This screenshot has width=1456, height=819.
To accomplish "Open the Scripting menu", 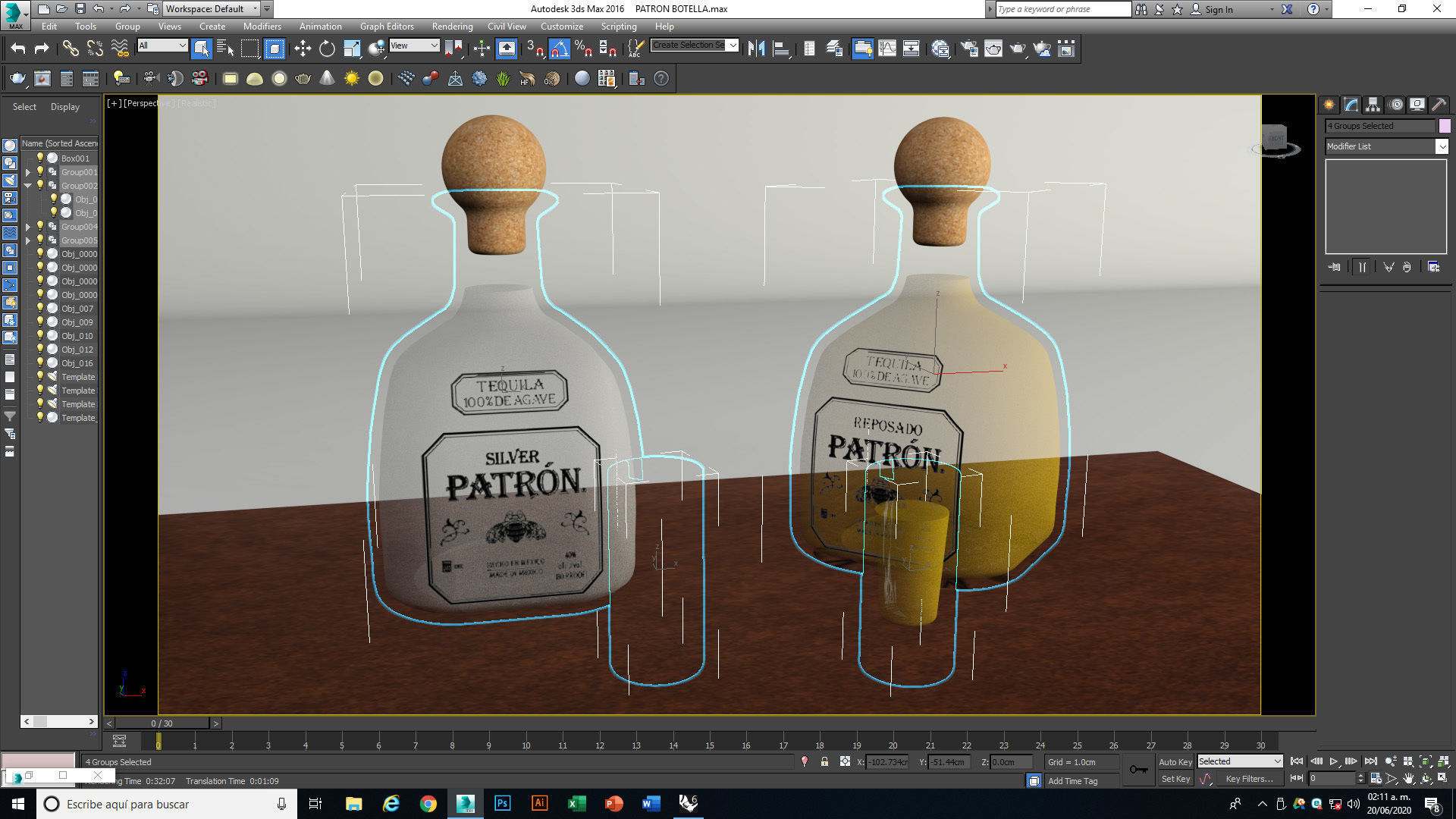I will pyautogui.click(x=619, y=27).
